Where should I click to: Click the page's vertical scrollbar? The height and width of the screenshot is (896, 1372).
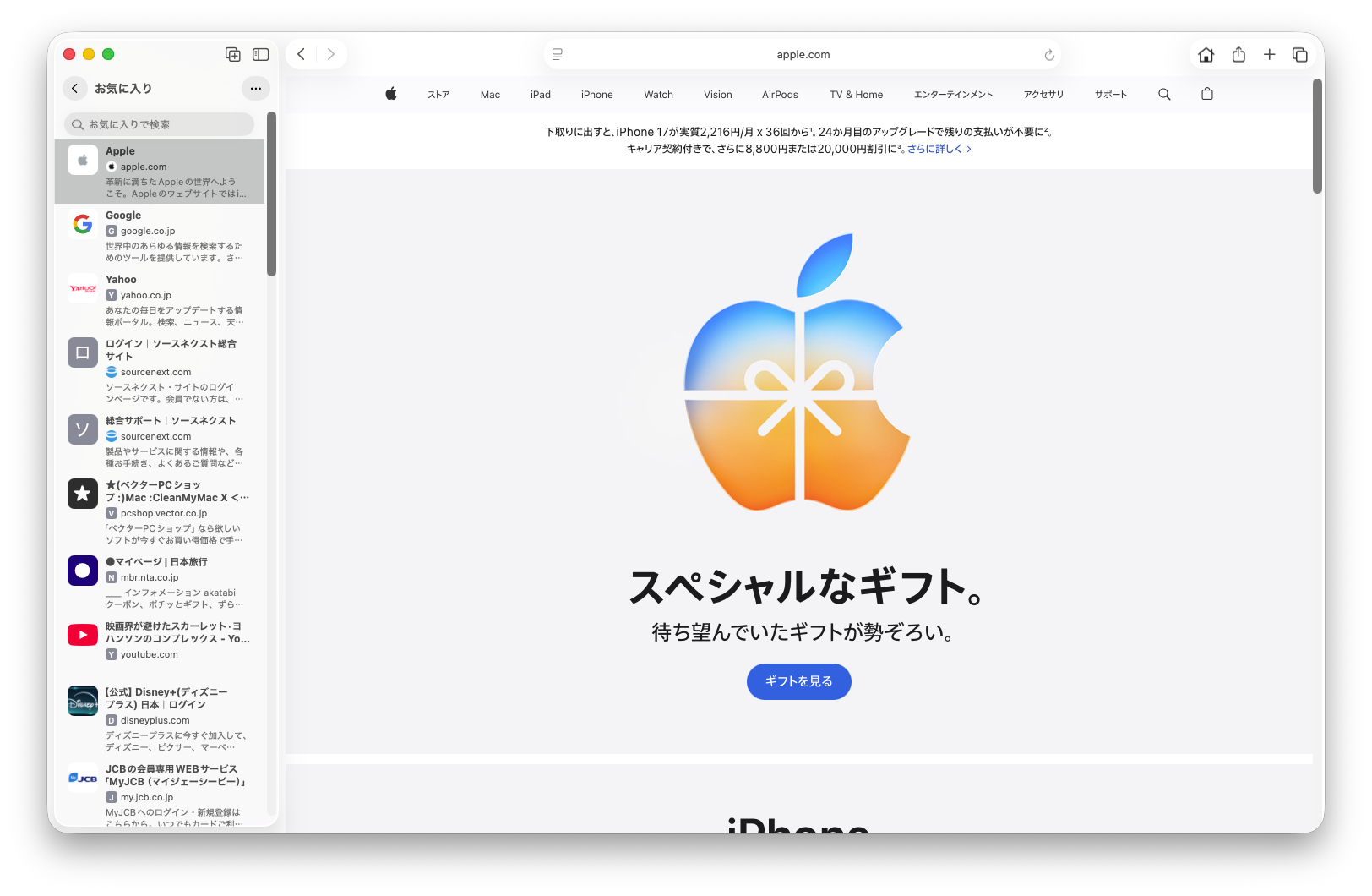pyautogui.click(x=1317, y=137)
